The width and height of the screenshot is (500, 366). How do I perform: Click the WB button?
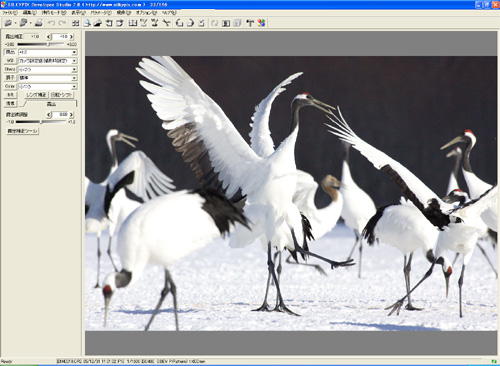click(x=10, y=61)
